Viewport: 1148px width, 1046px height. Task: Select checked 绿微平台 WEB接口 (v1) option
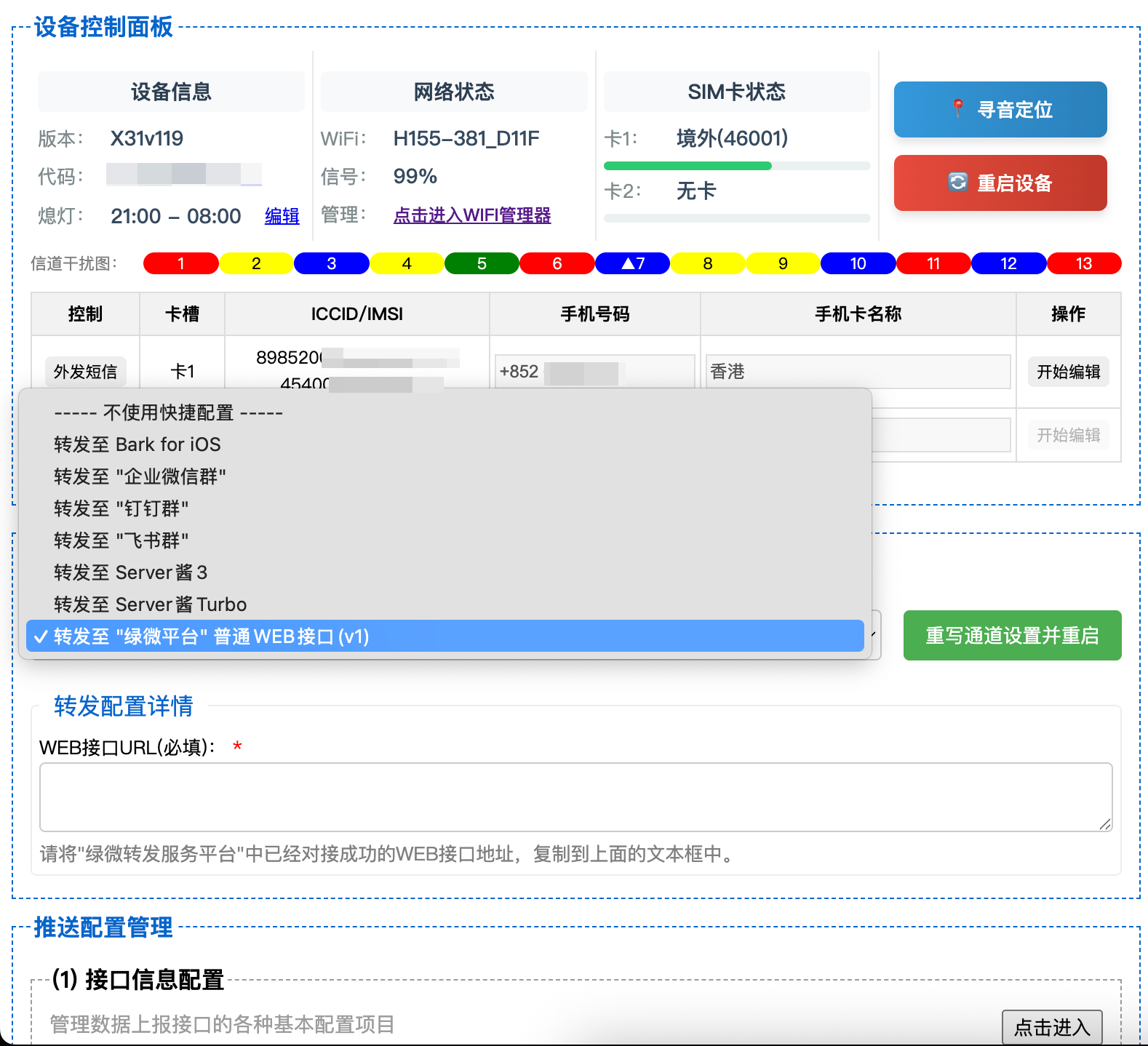(x=211, y=636)
